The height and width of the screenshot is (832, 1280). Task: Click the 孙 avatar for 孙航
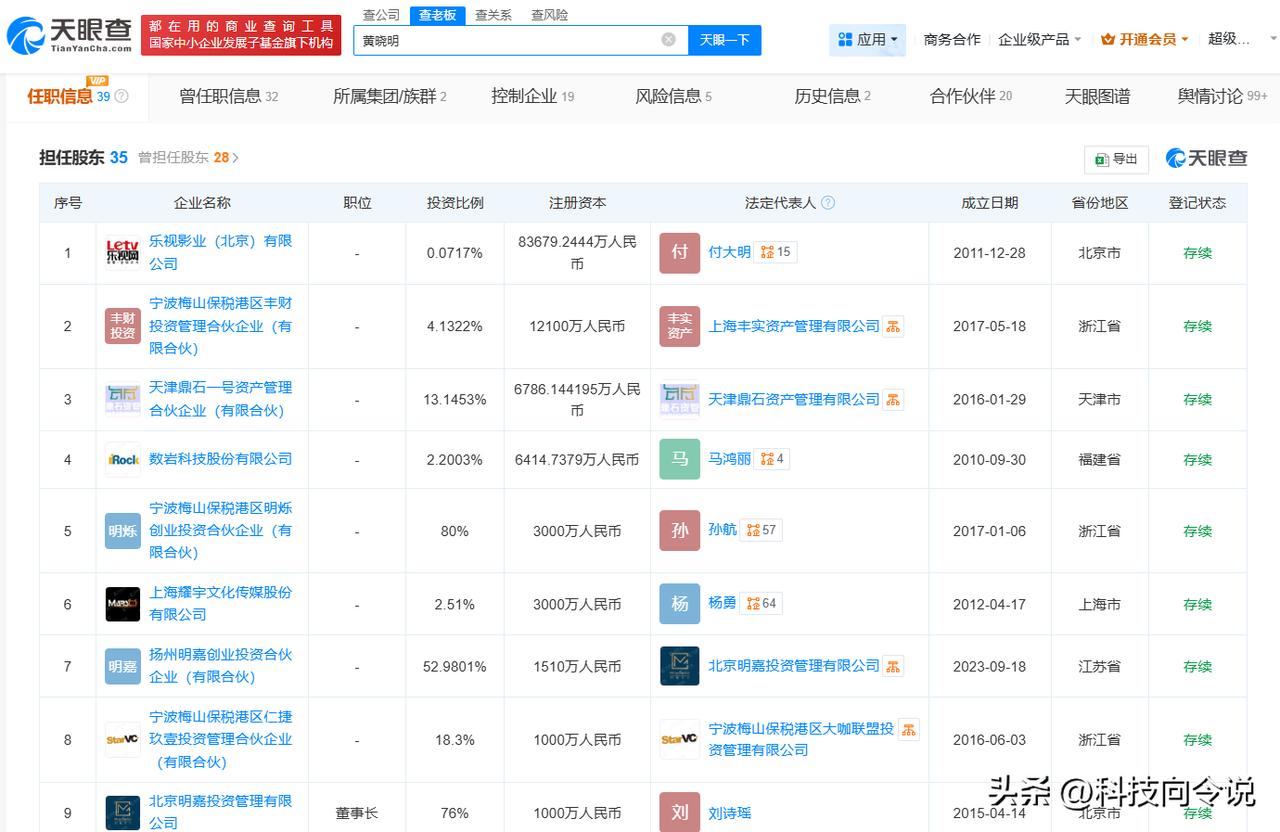pos(680,531)
